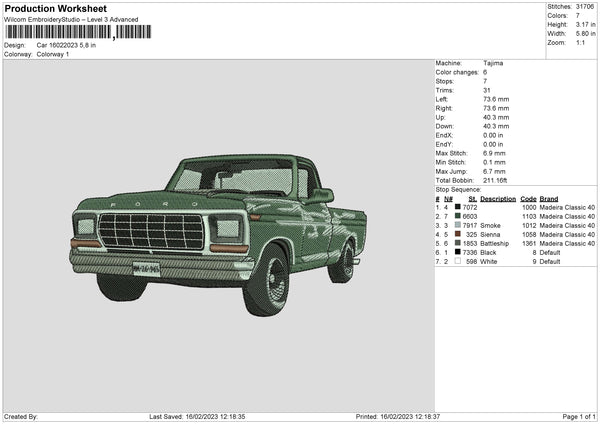The height and width of the screenshot is (424, 600).
Task: Click the Brand column header
Action: [550, 199]
